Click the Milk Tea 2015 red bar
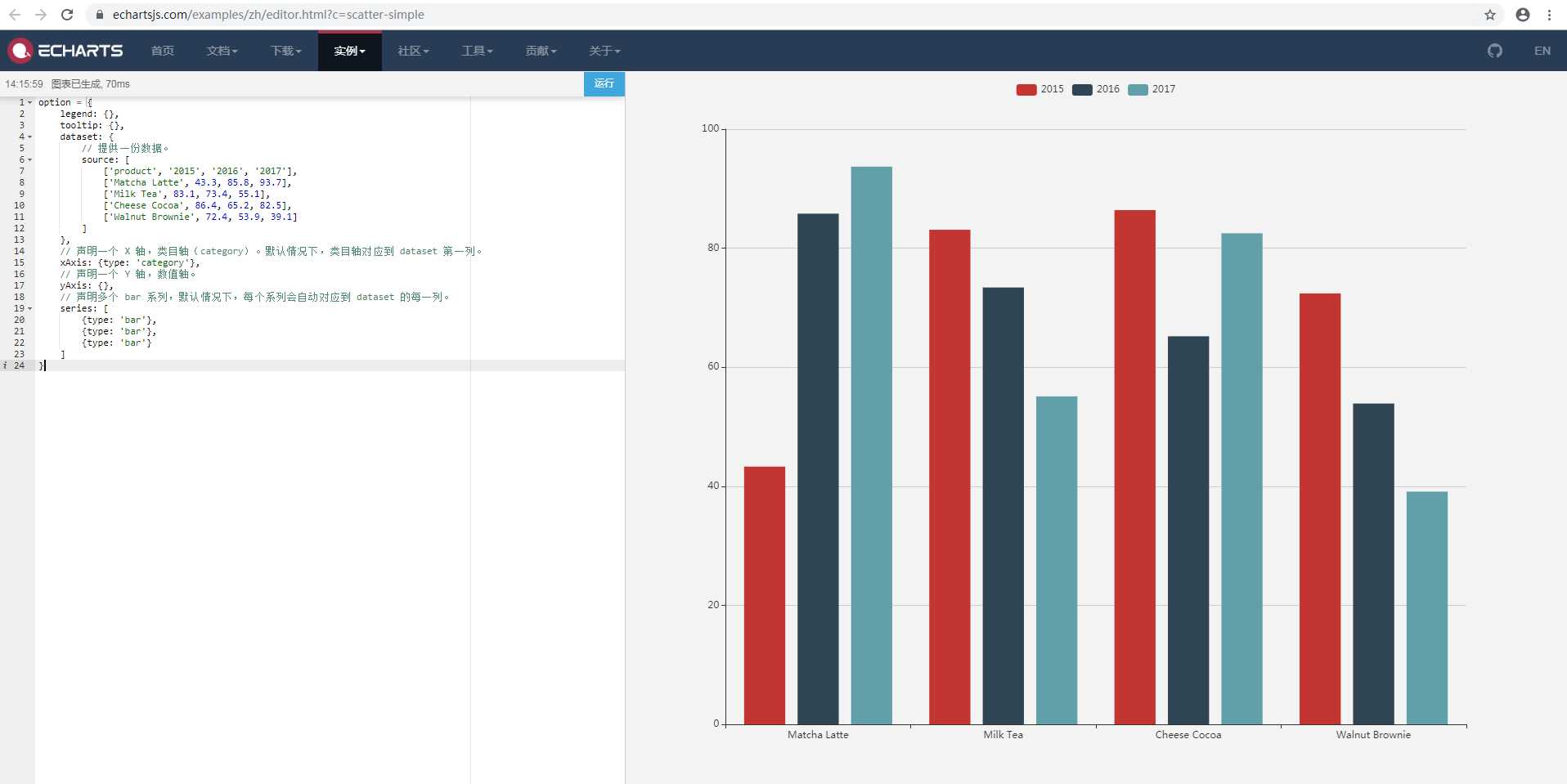Viewport: 1567px width, 784px height. pos(950,477)
